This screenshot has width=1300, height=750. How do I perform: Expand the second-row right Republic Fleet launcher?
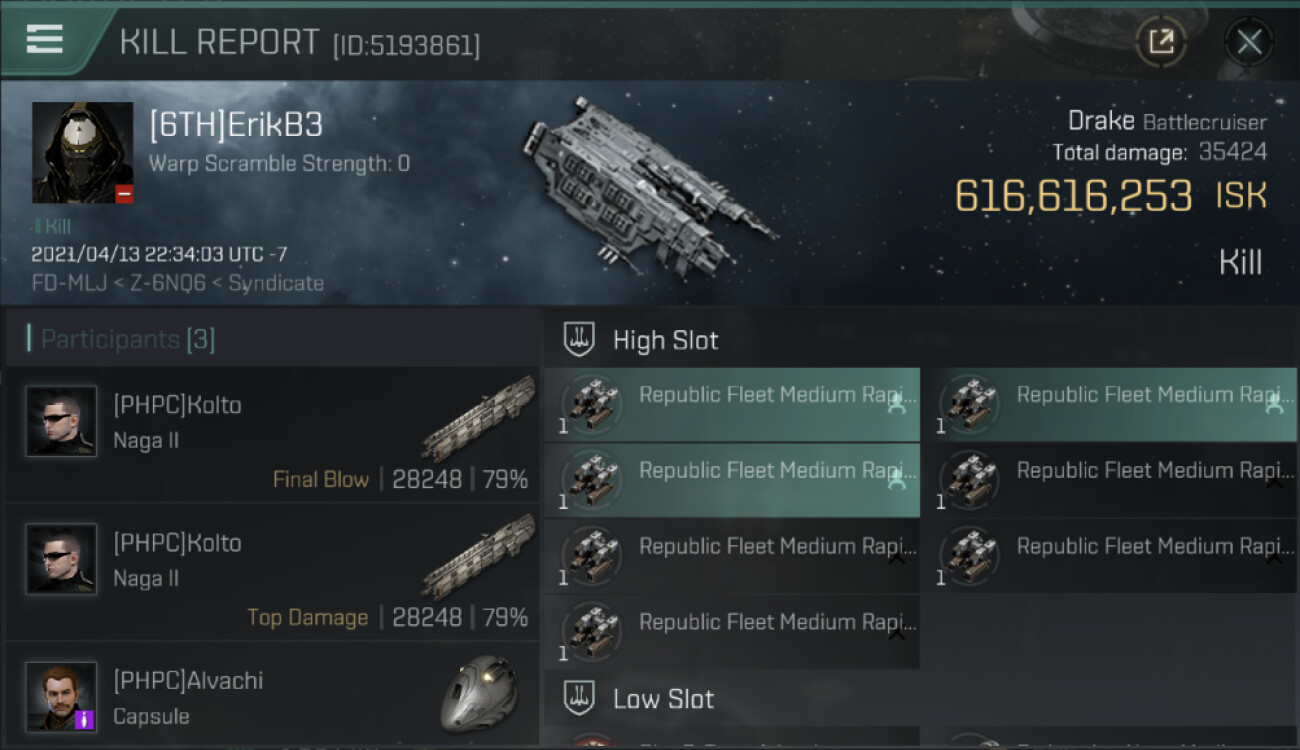coord(1274,484)
